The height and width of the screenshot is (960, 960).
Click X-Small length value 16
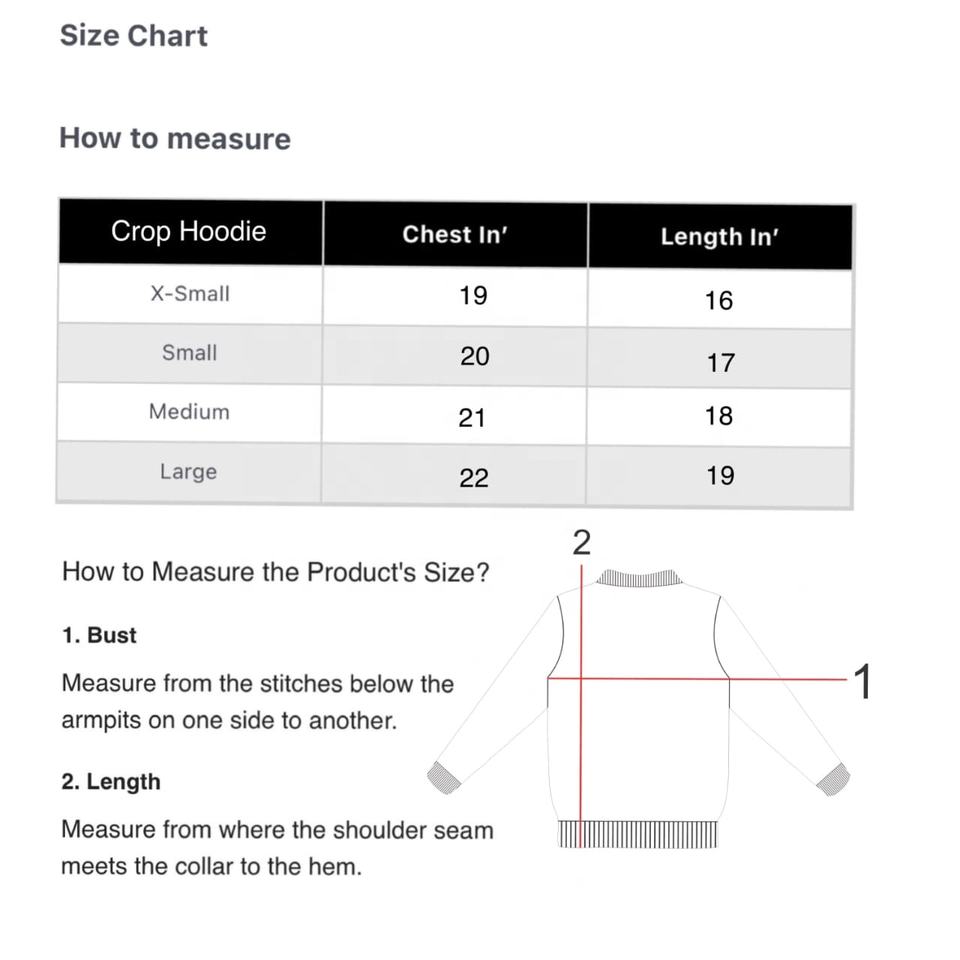[x=719, y=300]
